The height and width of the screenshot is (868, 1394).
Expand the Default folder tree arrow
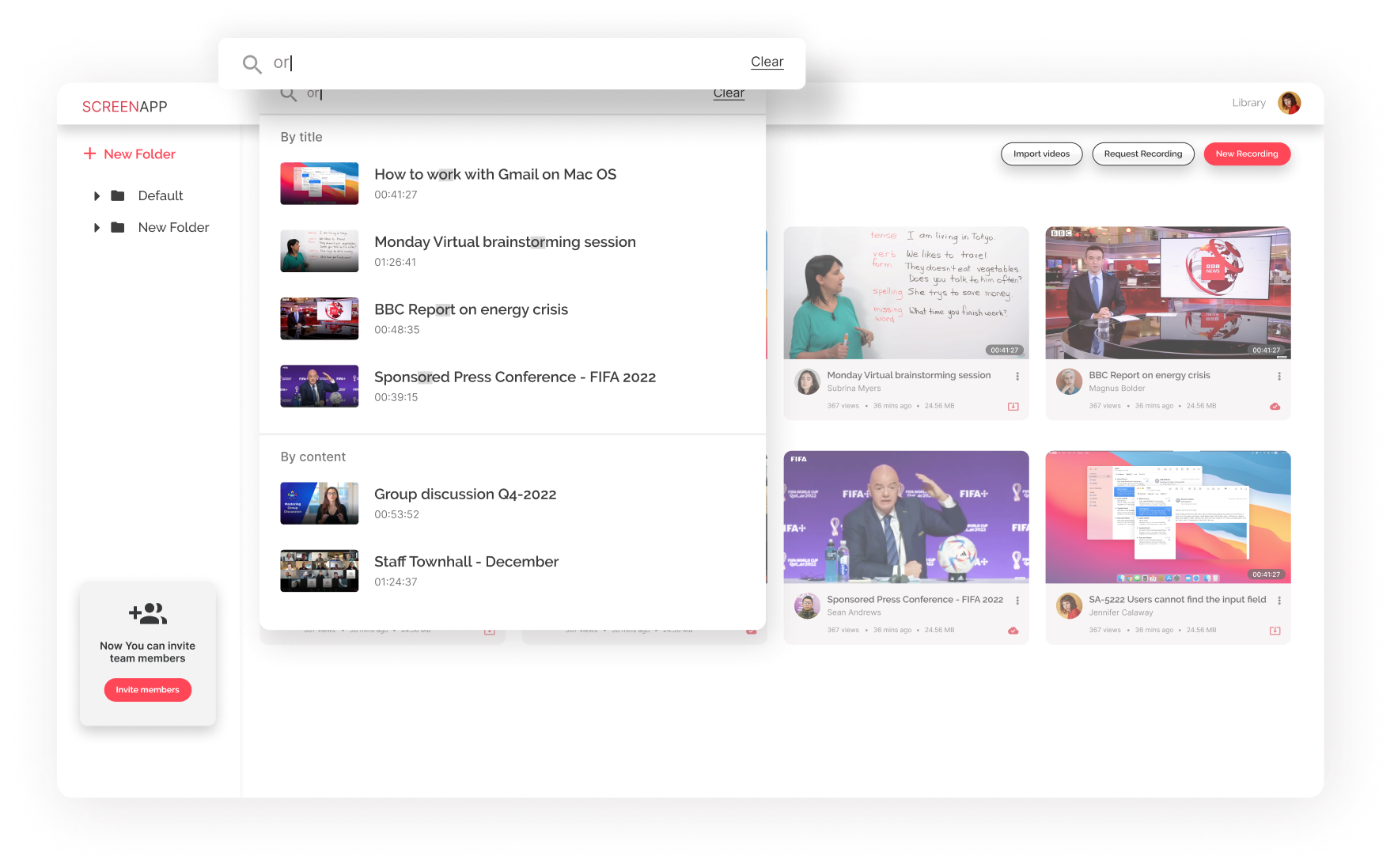[97, 195]
